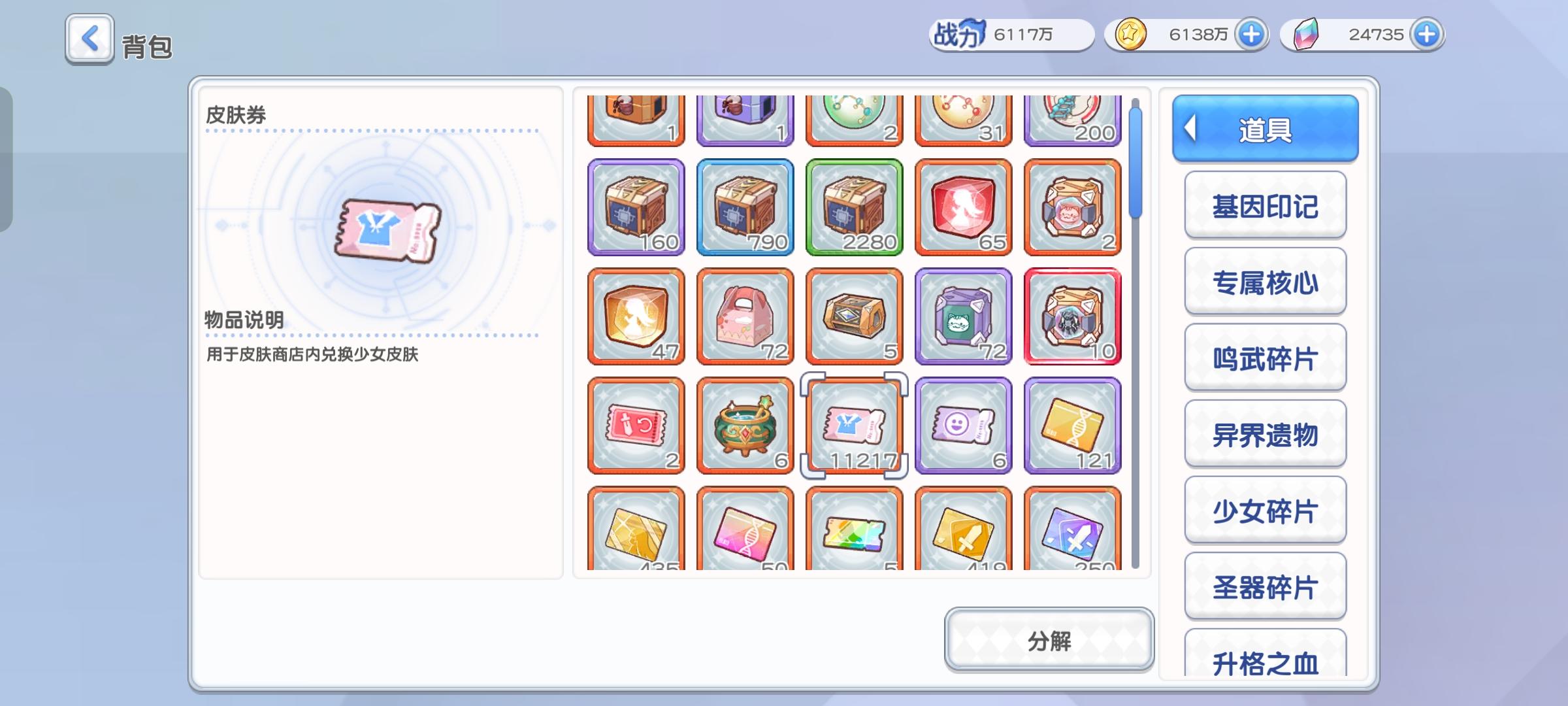Add crystals with the gem plus button
1568x706 pixels.
(1426, 34)
